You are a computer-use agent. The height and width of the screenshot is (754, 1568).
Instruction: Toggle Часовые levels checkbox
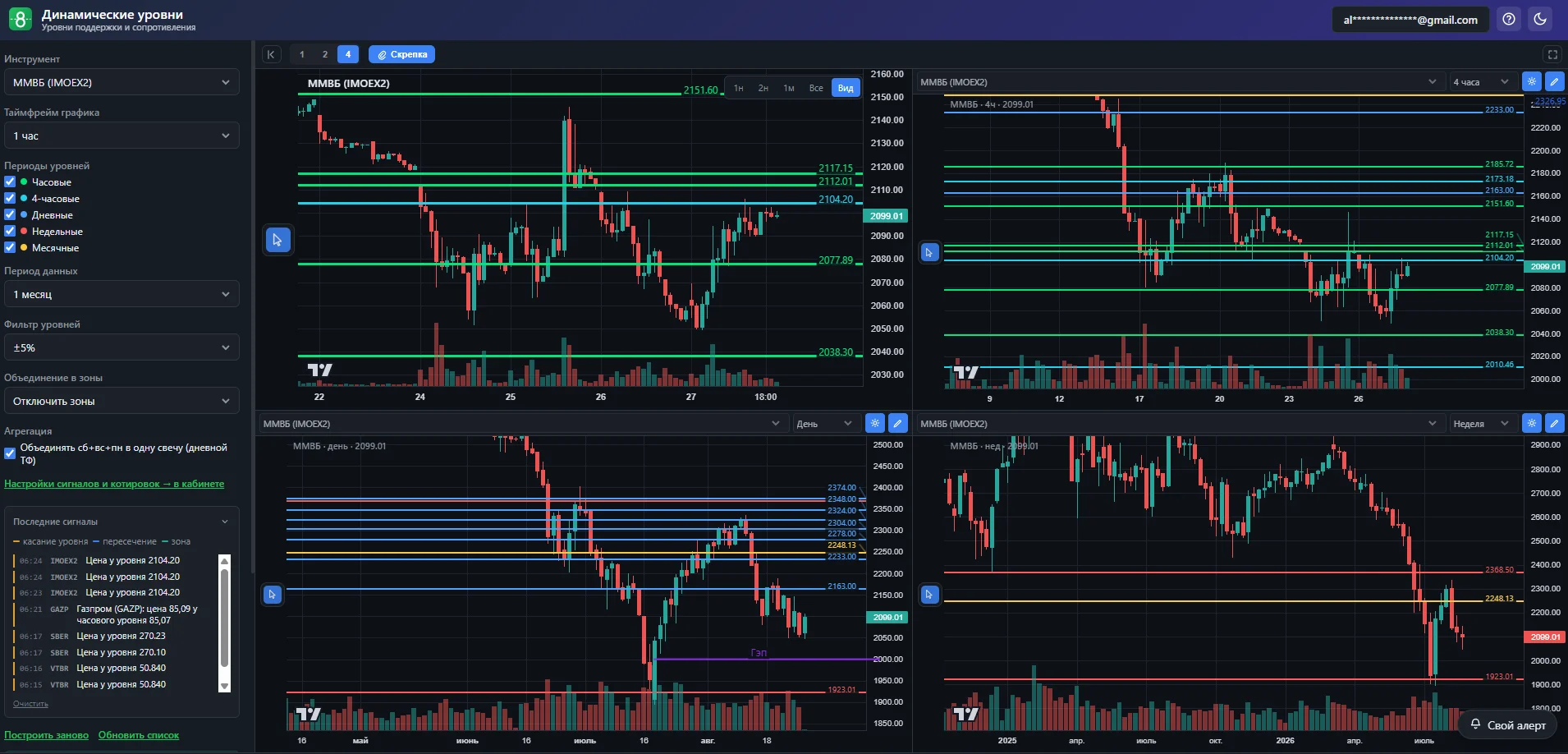10,182
